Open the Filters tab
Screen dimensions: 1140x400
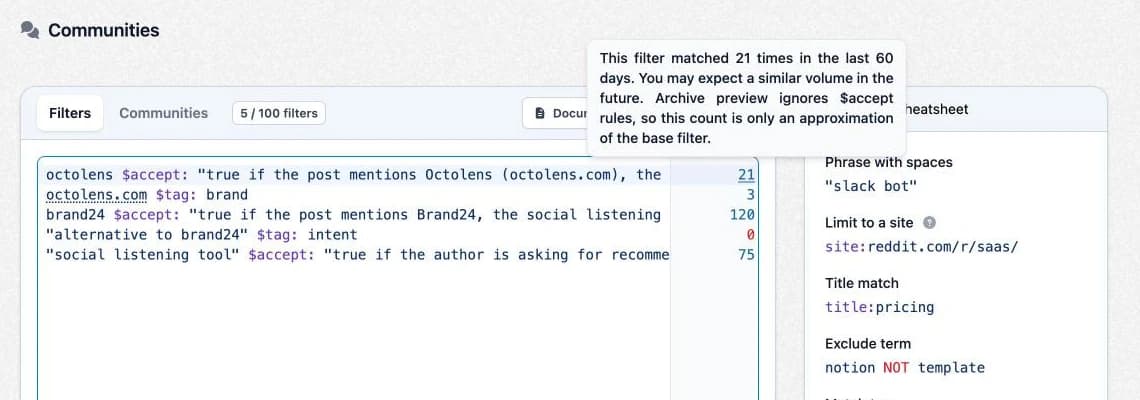tap(70, 113)
